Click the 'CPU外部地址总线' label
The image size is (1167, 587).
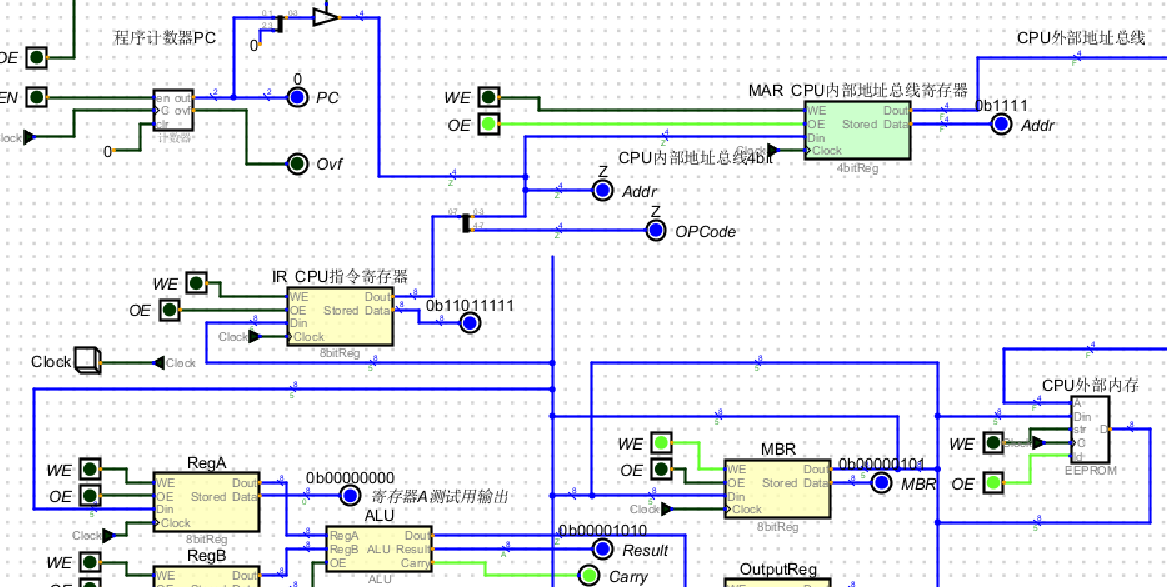point(1081,38)
